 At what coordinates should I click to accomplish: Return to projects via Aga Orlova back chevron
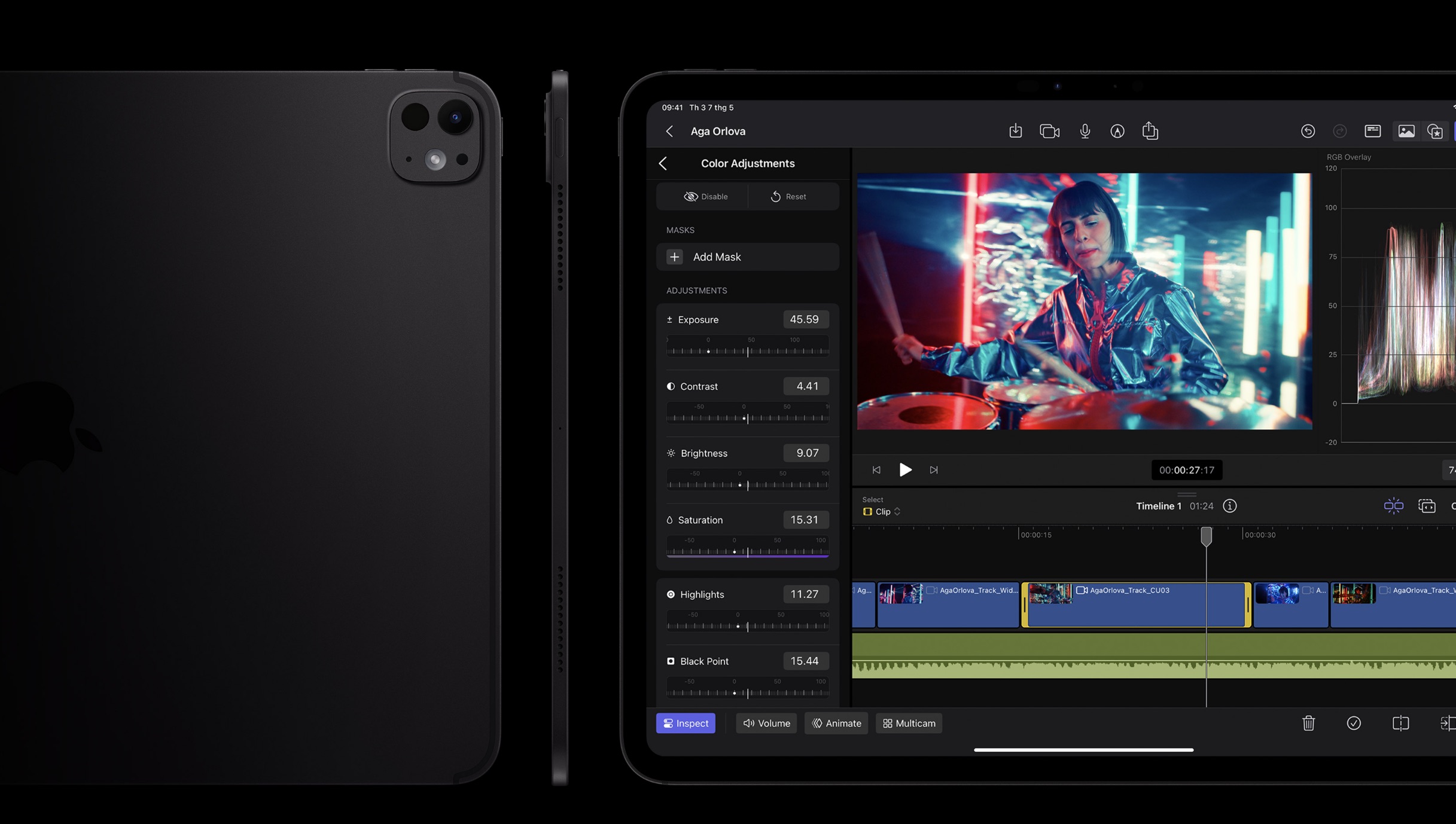(669, 131)
